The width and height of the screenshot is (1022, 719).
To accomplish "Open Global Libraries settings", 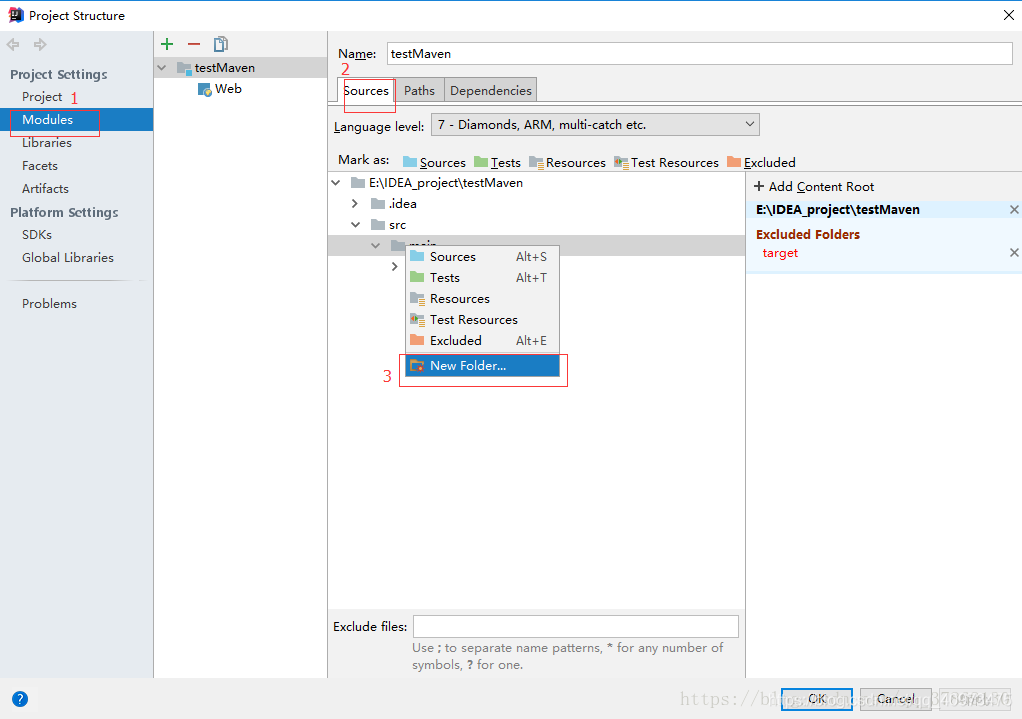I will coord(68,257).
